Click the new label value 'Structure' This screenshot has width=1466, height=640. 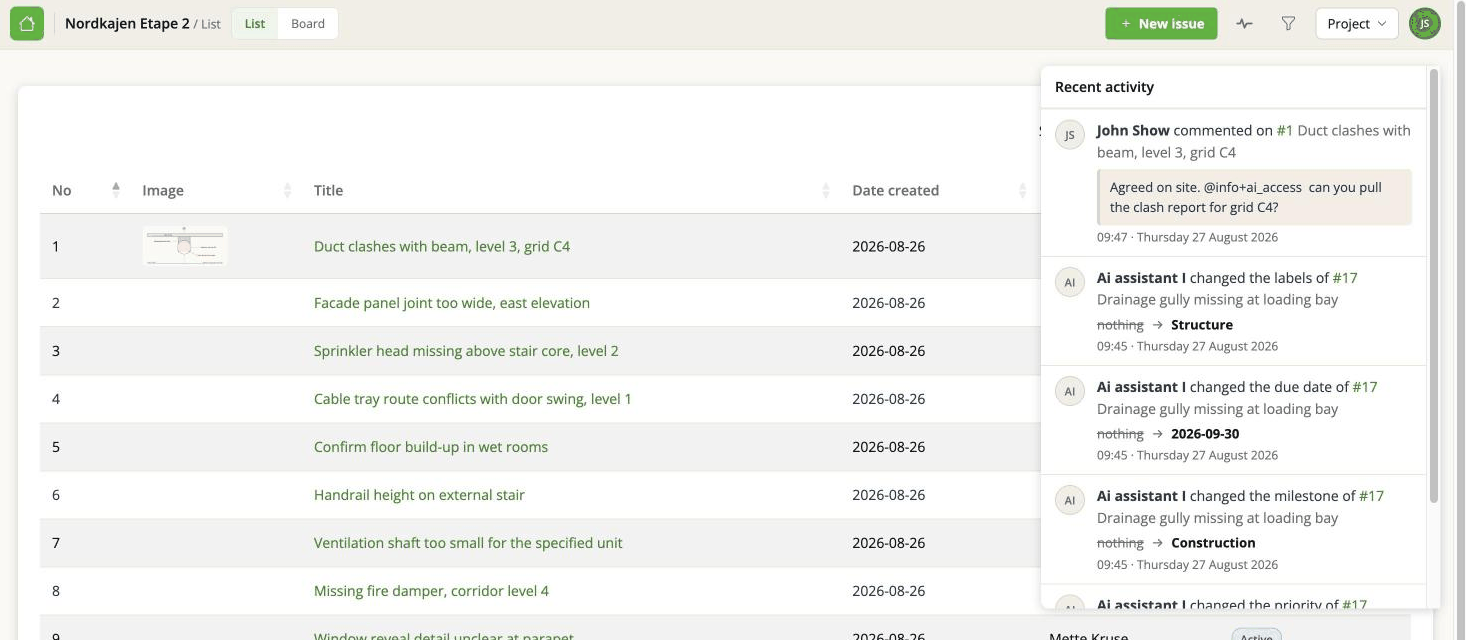click(x=1202, y=325)
